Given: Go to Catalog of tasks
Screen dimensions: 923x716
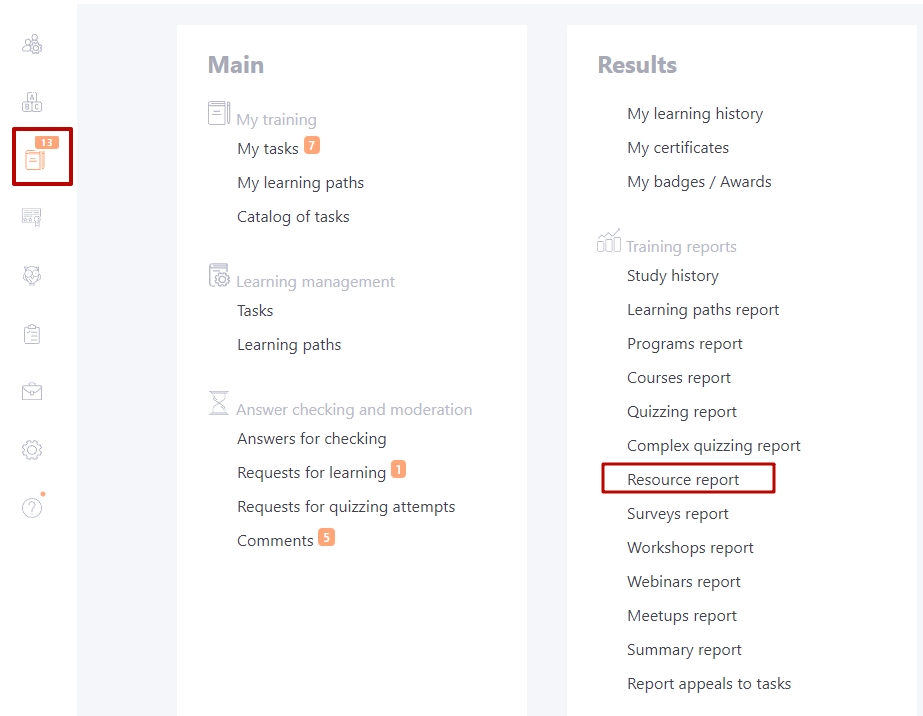Looking at the screenshot, I should point(293,217).
